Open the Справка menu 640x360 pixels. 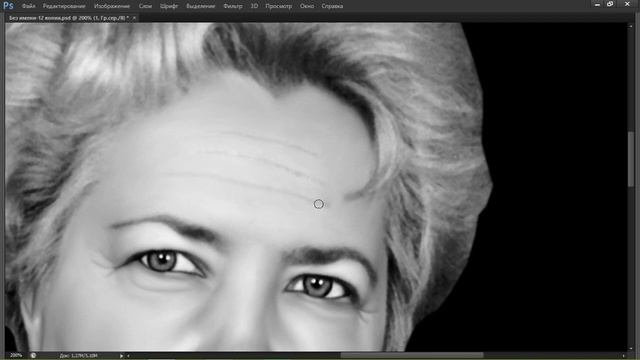[332, 6]
